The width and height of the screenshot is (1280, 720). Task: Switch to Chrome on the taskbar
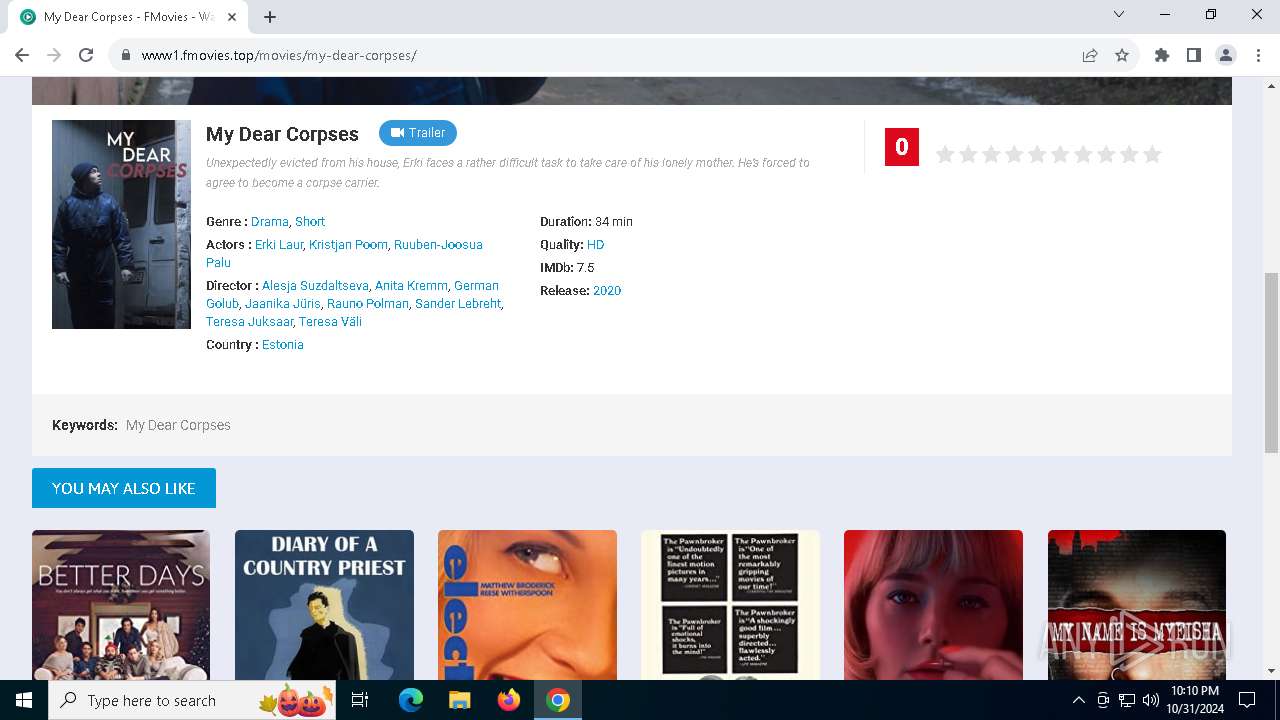(x=558, y=700)
